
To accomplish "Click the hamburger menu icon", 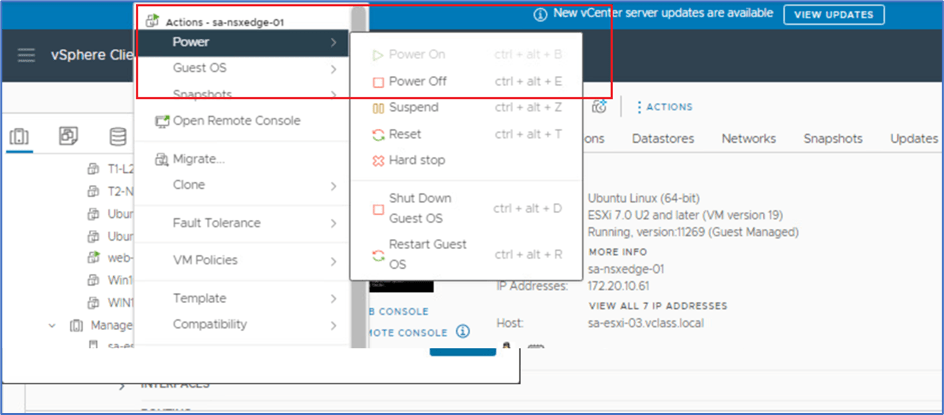I will click(27, 55).
